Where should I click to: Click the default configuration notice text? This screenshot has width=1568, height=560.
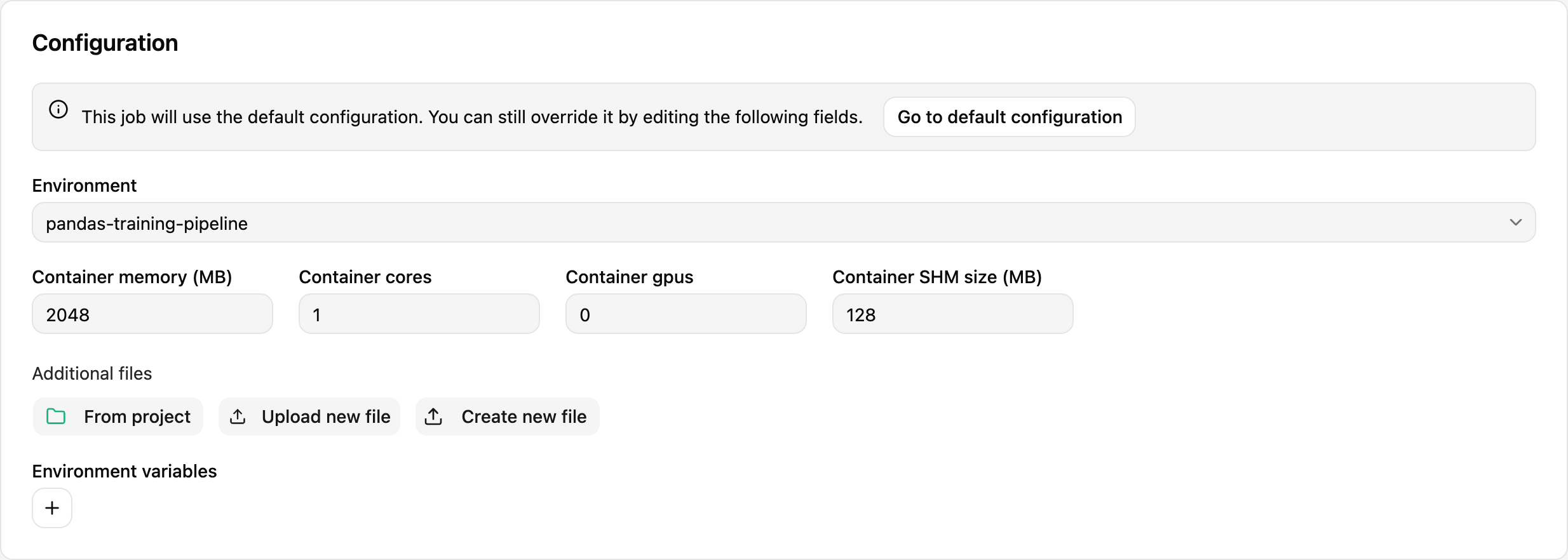click(472, 117)
